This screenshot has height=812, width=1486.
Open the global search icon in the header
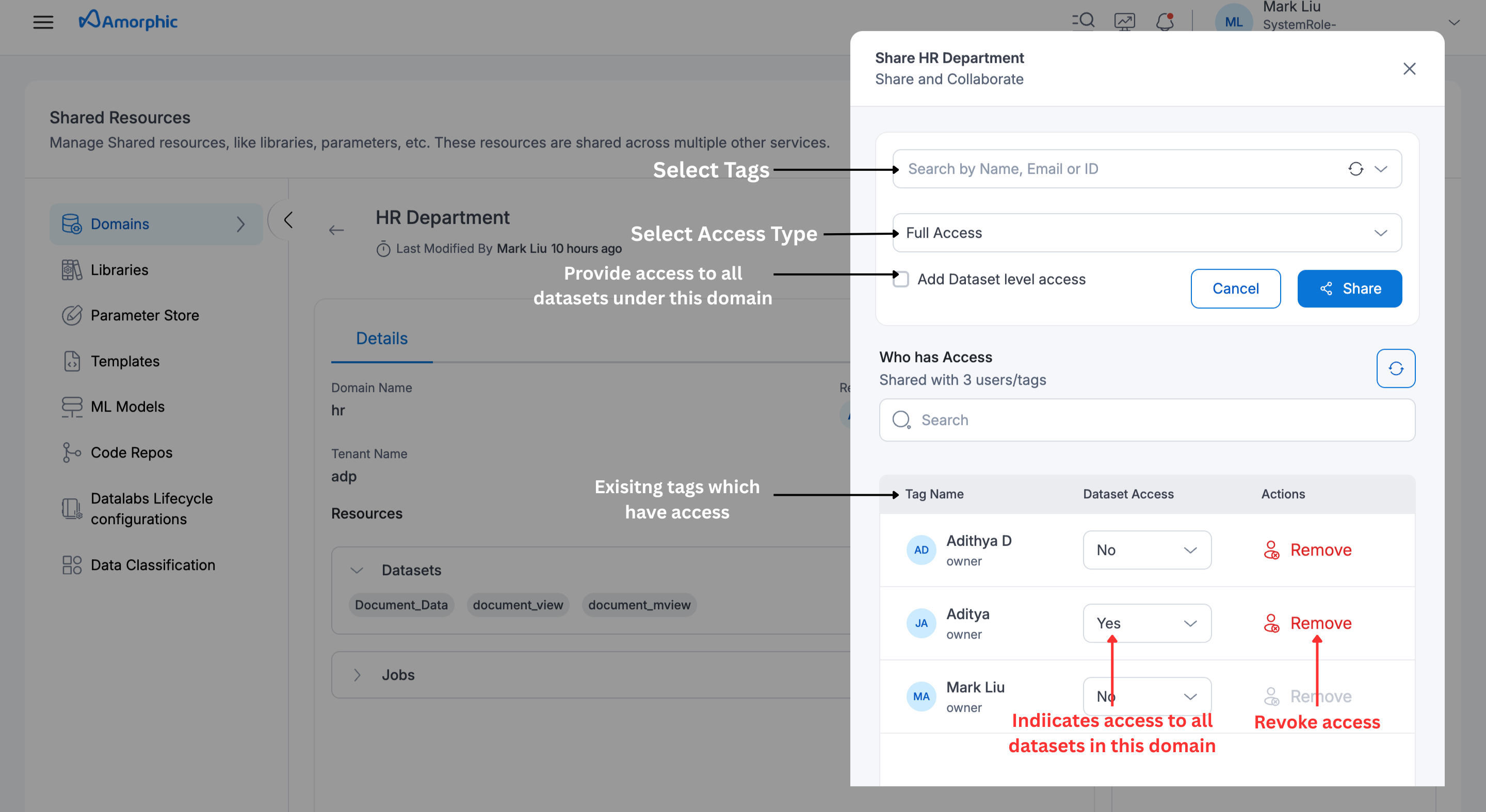click(1083, 21)
